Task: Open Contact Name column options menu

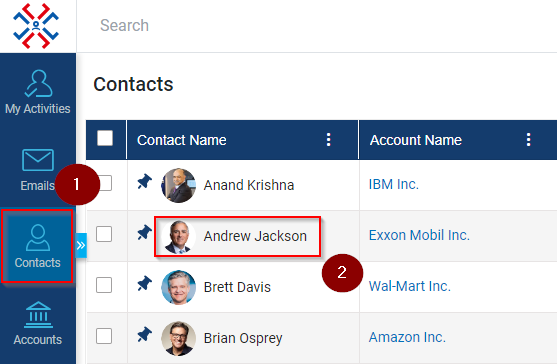Action: tap(329, 140)
